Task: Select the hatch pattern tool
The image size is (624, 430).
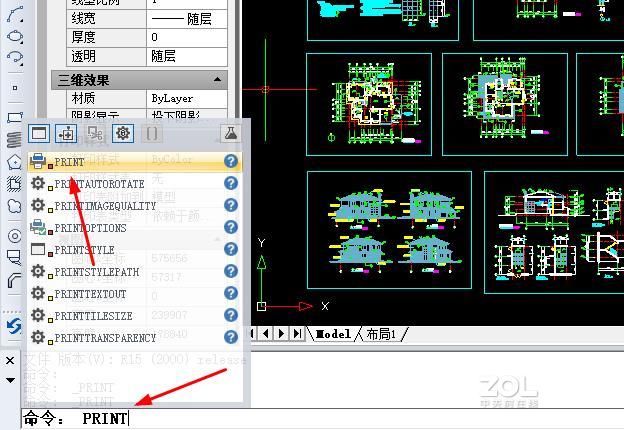Action: click(15, 183)
